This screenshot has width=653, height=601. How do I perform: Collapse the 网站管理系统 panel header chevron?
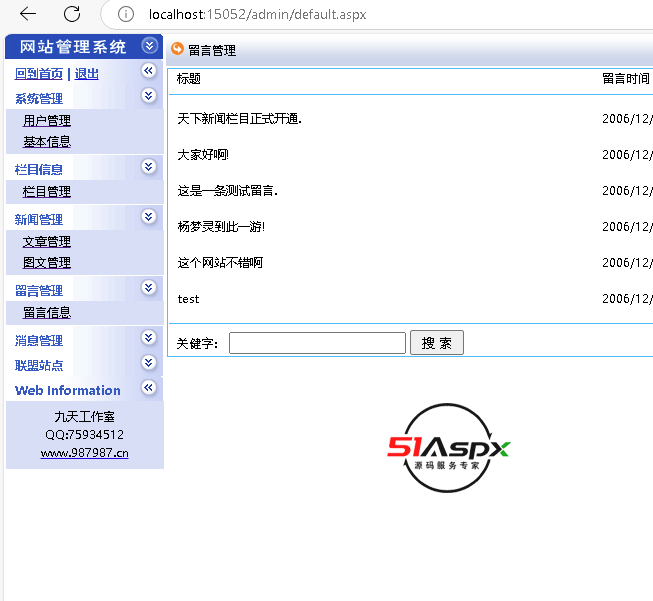point(149,46)
